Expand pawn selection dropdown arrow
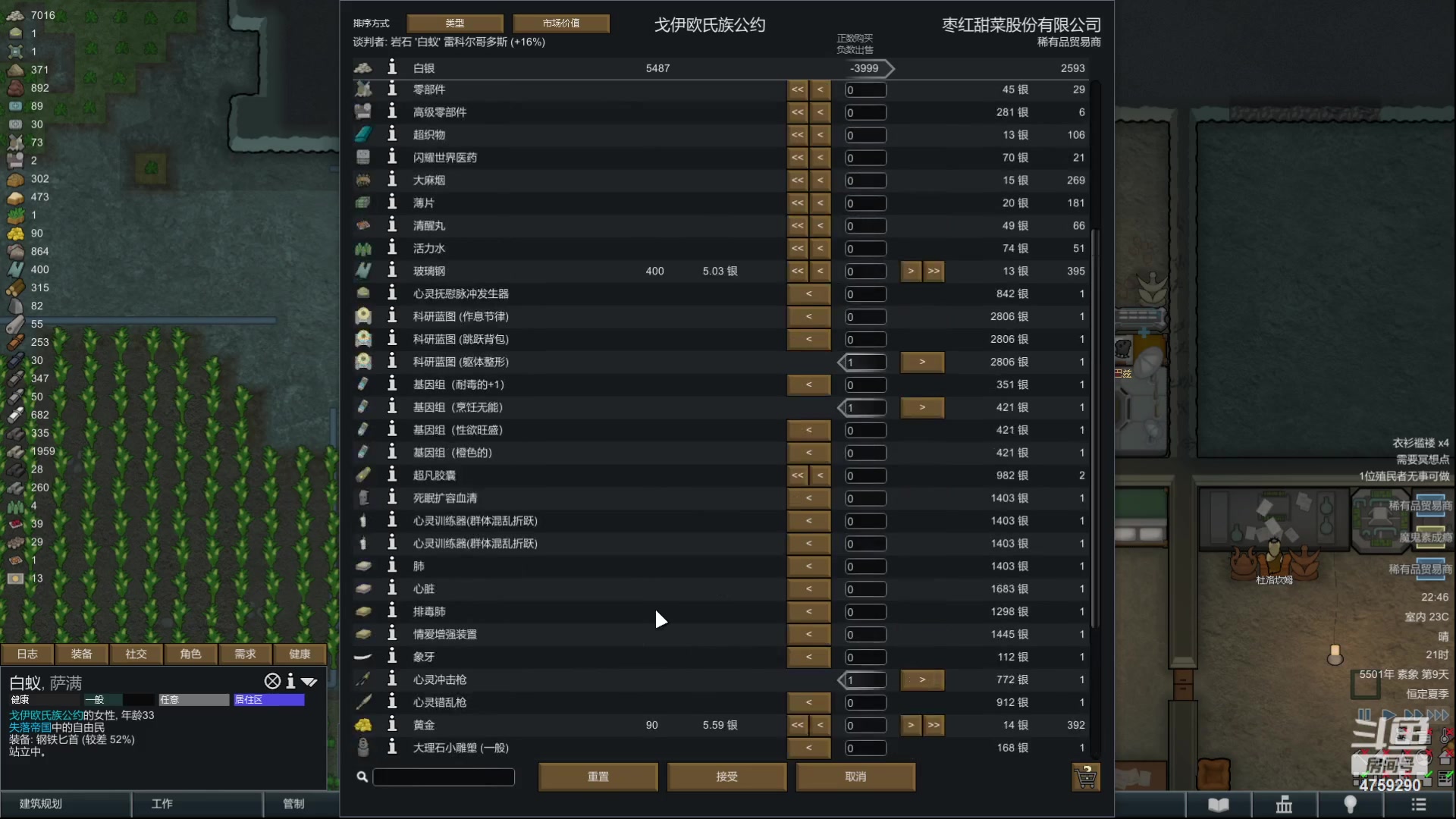The width and height of the screenshot is (1456, 819). tap(309, 682)
